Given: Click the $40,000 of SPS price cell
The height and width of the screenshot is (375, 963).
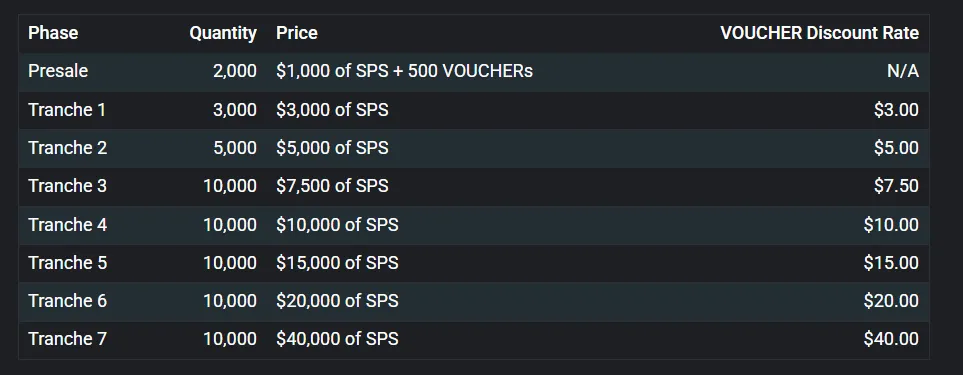Looking at the screenshot, I should pyautogui.click(x=337, y=339).
